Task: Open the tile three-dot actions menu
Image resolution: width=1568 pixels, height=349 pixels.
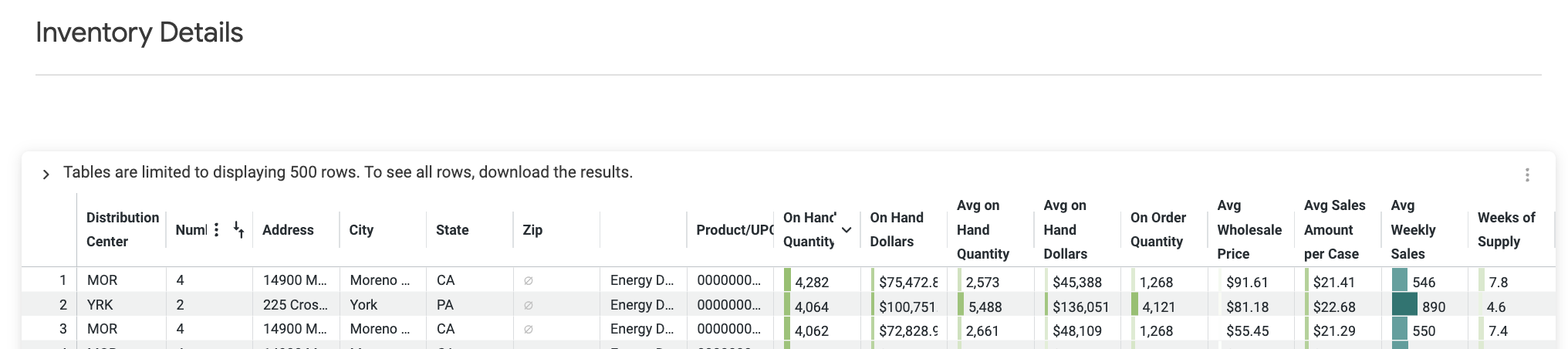Action: (x=1527, y=174)
